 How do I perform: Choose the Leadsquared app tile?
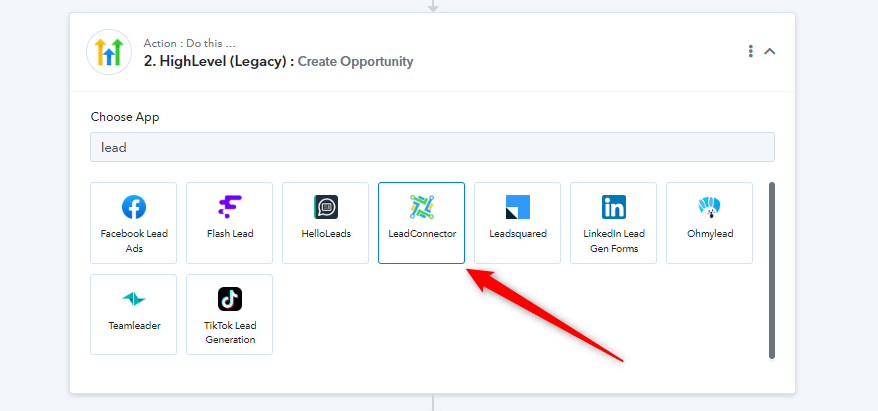point(517,223)
